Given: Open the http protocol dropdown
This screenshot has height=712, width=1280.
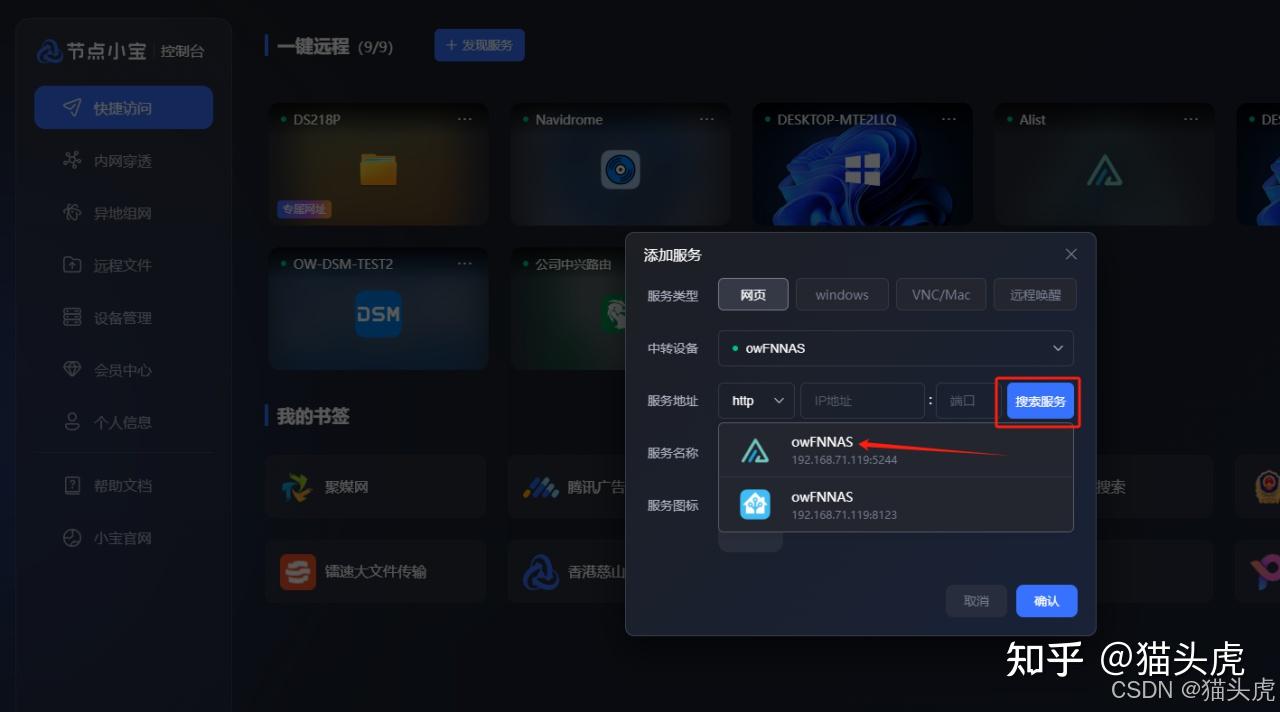Looking at the screenshot, I should tap(755, 400).
